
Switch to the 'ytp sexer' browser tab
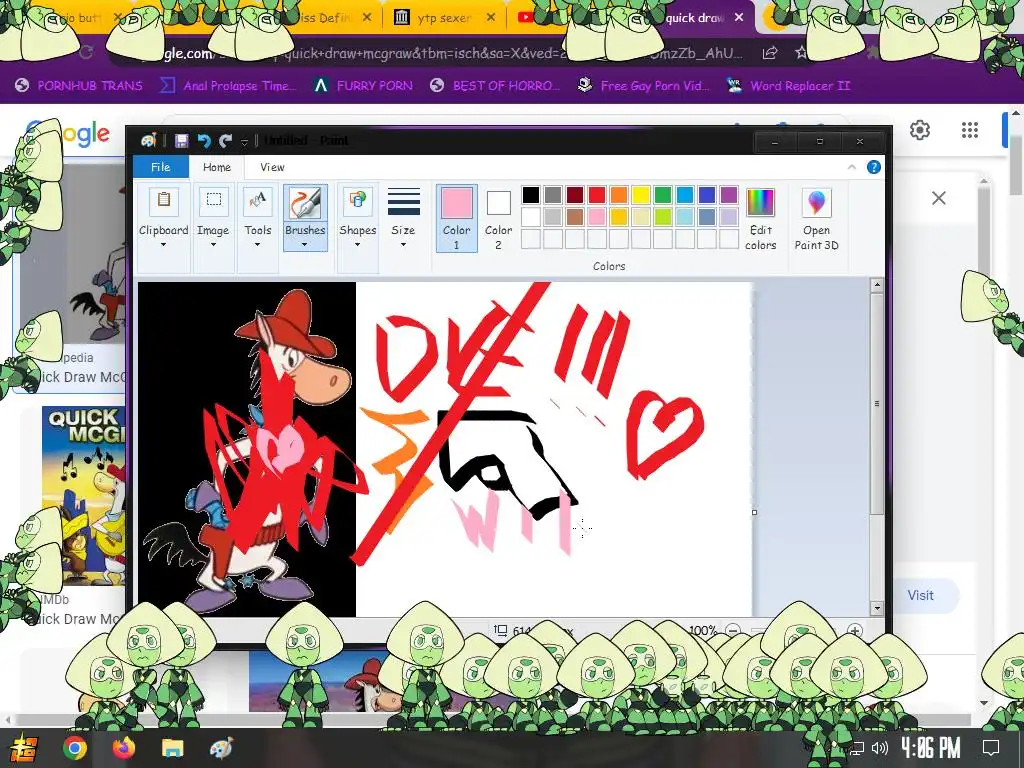[444, 18]
